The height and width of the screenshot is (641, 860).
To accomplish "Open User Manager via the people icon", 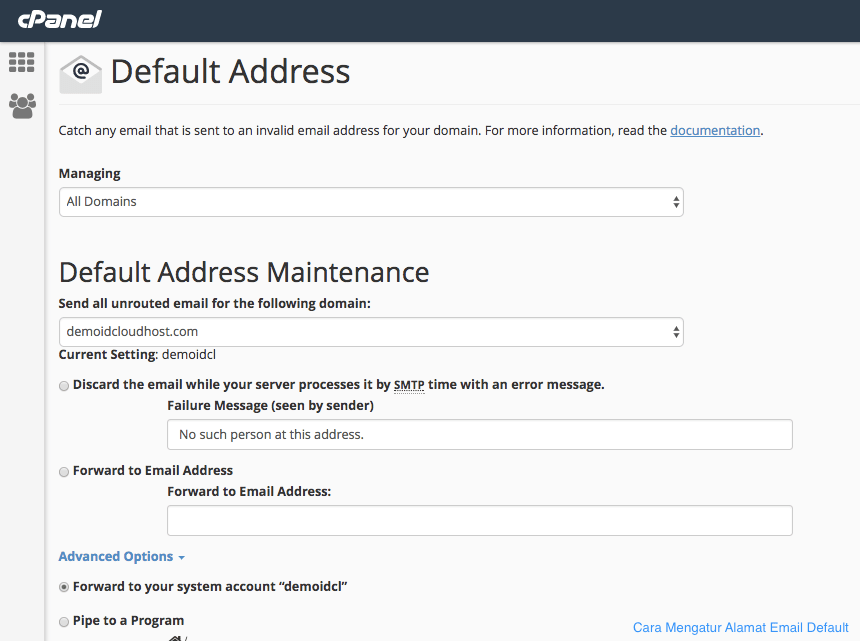I will (21, 106).
